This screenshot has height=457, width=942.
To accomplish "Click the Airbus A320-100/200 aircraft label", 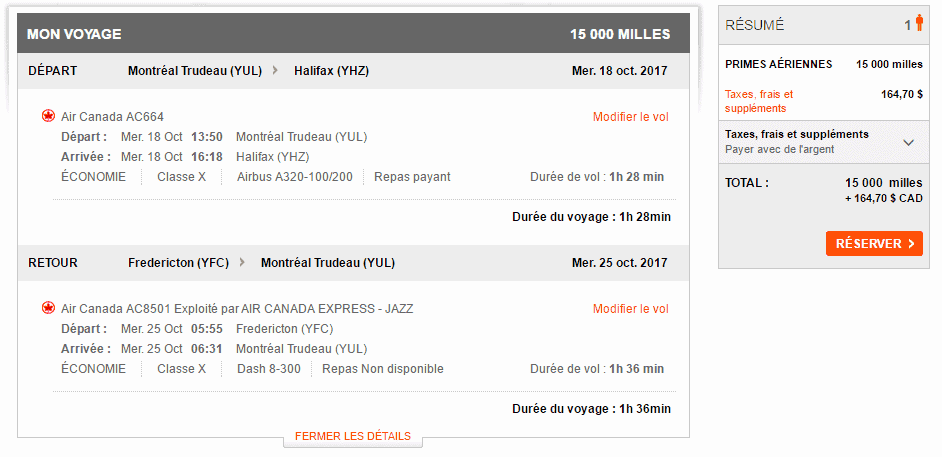I will (295, 177).
